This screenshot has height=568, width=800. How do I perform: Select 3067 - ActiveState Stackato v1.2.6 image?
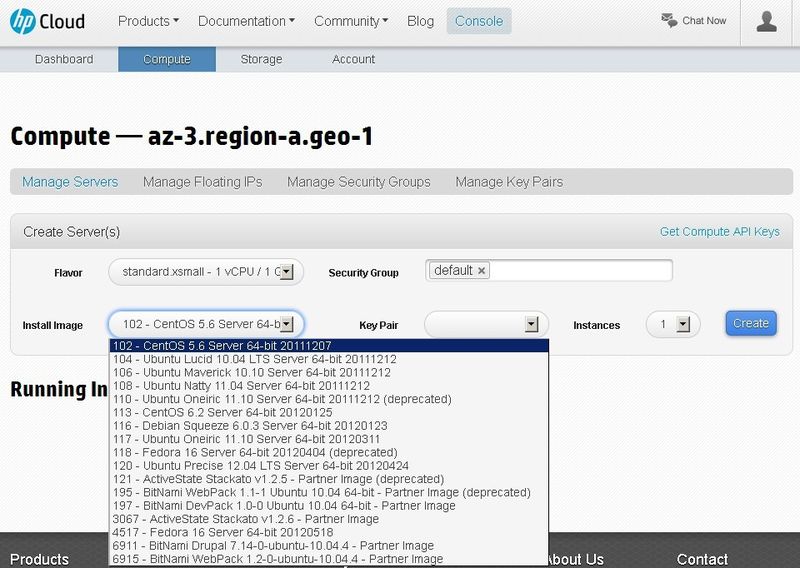(329, 518)
